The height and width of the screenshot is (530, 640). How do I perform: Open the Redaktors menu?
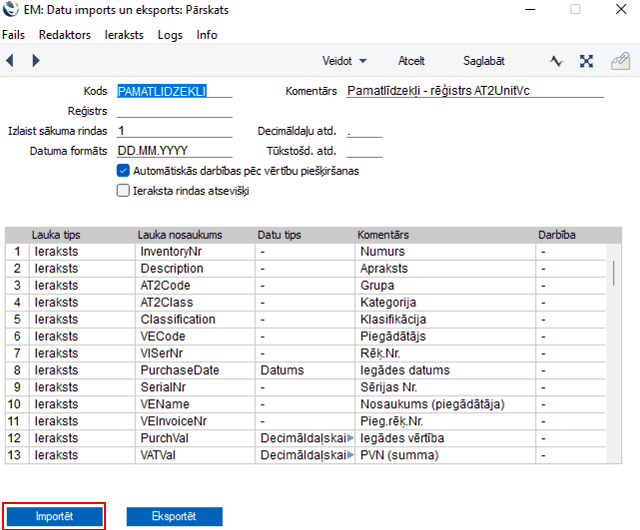[65, 34]
